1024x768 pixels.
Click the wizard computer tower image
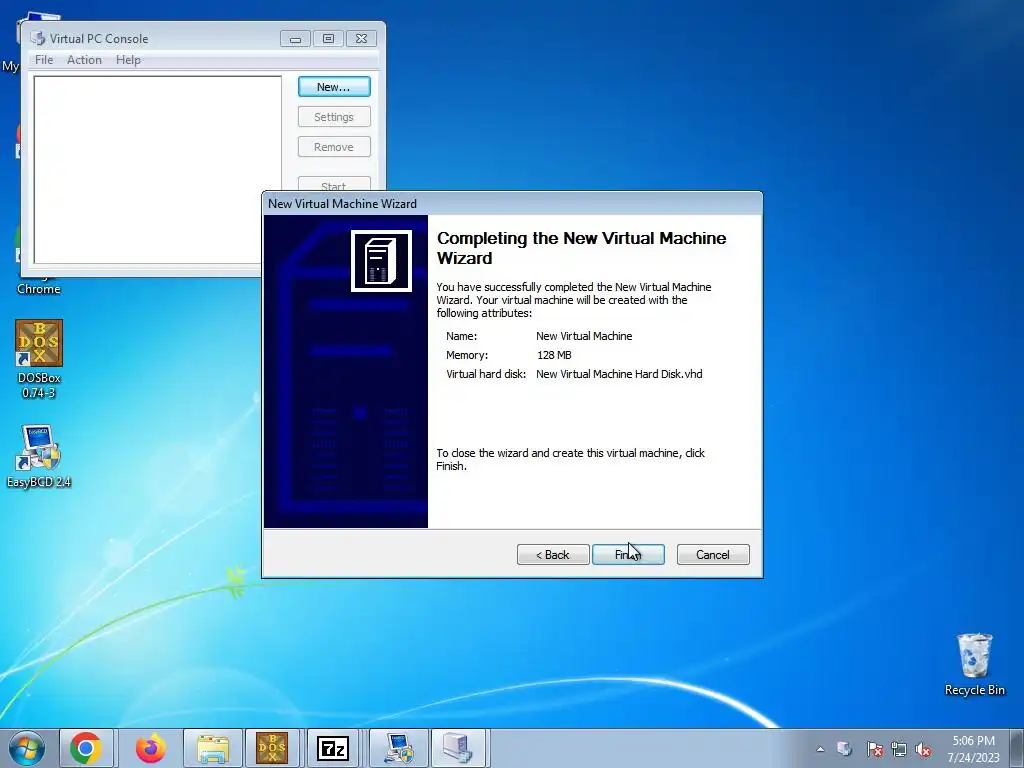pyautogui.click(x=381, y=261)
